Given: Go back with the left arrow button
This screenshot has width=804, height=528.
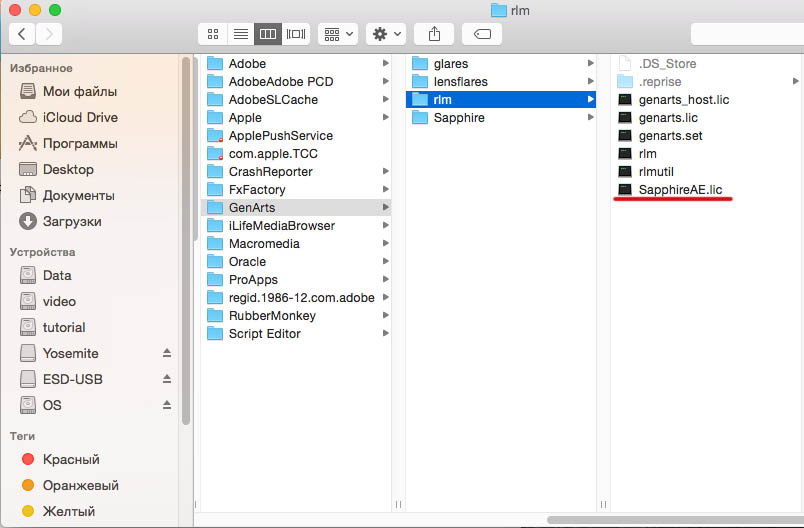Looking at the screenshot, I should 22,34.
